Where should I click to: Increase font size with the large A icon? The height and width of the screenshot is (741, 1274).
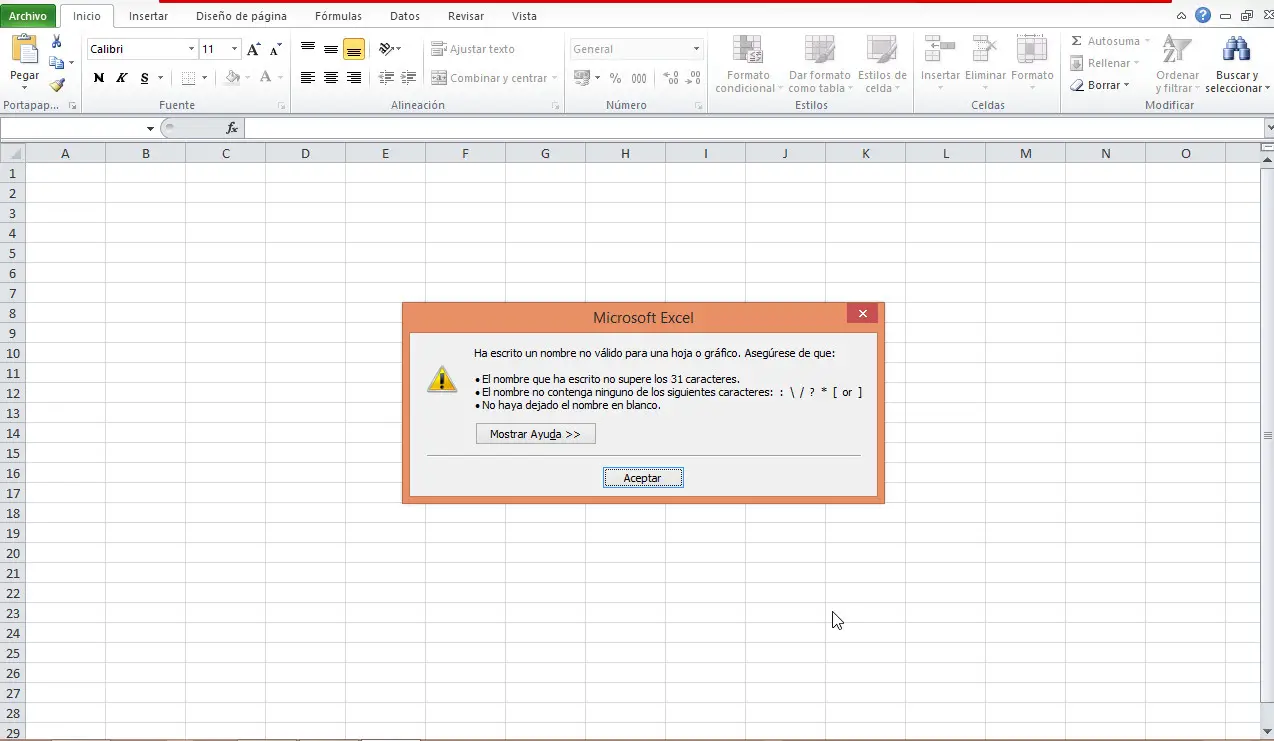254,49
